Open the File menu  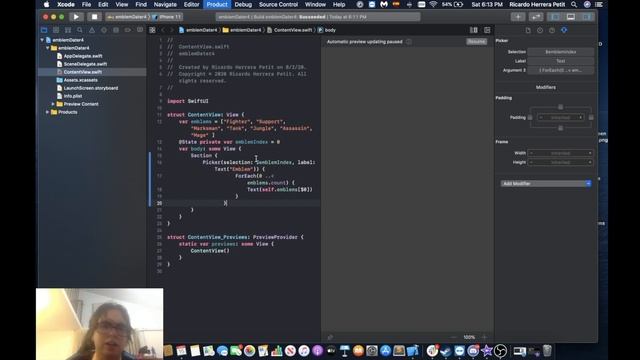pyautogui.click(x=87, y=4)
